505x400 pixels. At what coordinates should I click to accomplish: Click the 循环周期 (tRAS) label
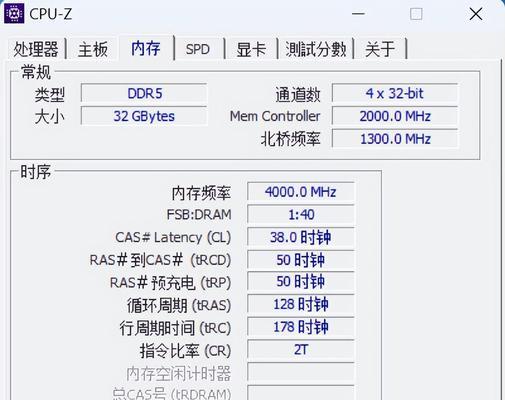179,305
